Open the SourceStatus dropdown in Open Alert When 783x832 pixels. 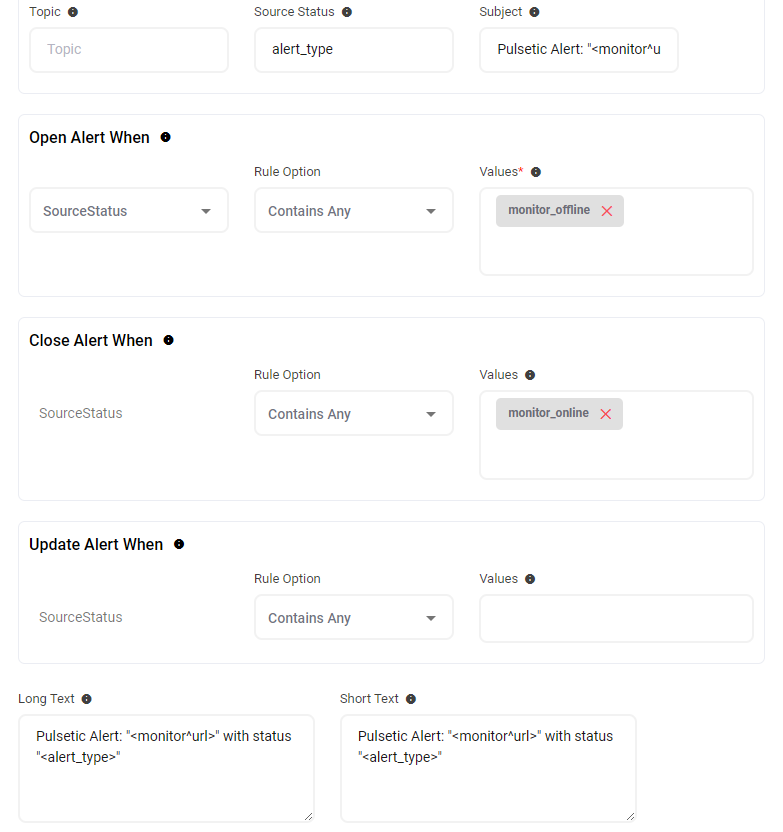point(129,211)
